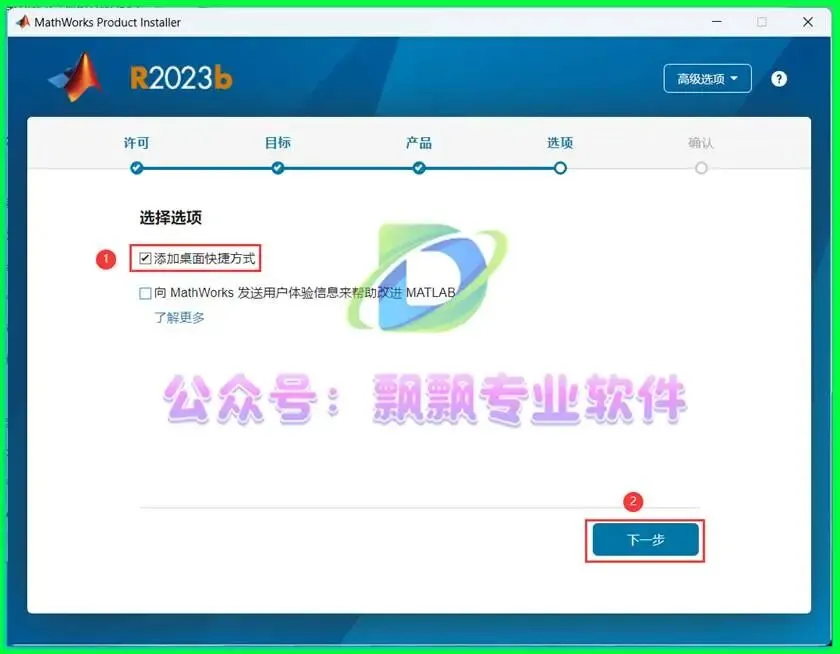
Task: Select the 选项 step
Action: tap(560, 143)
